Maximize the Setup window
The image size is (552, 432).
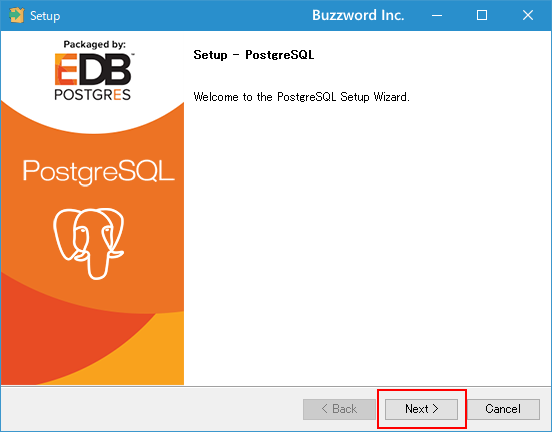(x=482, y=15)
